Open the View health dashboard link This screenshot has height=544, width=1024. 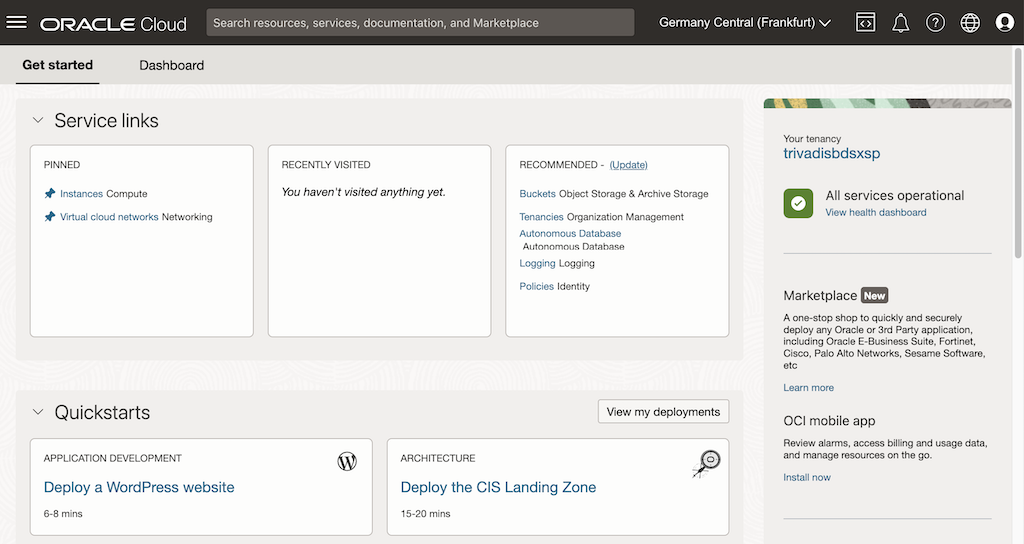pos(876,212)
